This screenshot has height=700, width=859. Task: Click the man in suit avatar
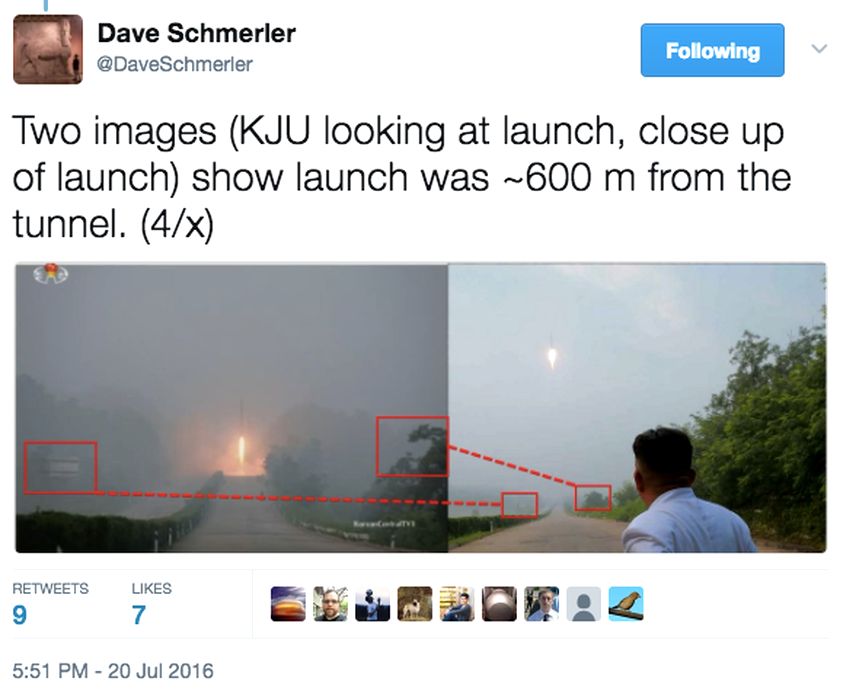(541, 604)
